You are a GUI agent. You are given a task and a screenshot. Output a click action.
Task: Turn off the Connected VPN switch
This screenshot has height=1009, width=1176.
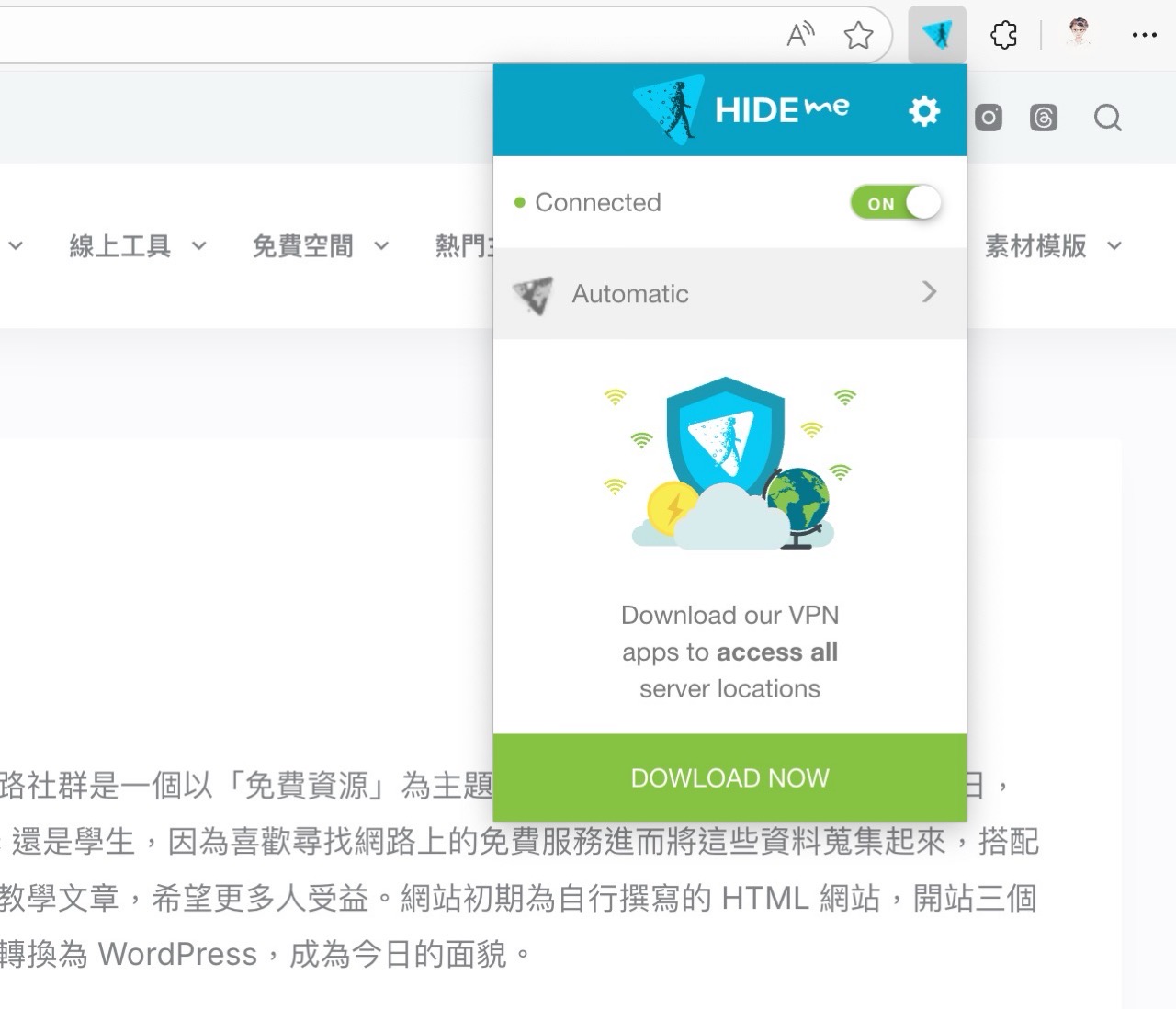[896, 202]
